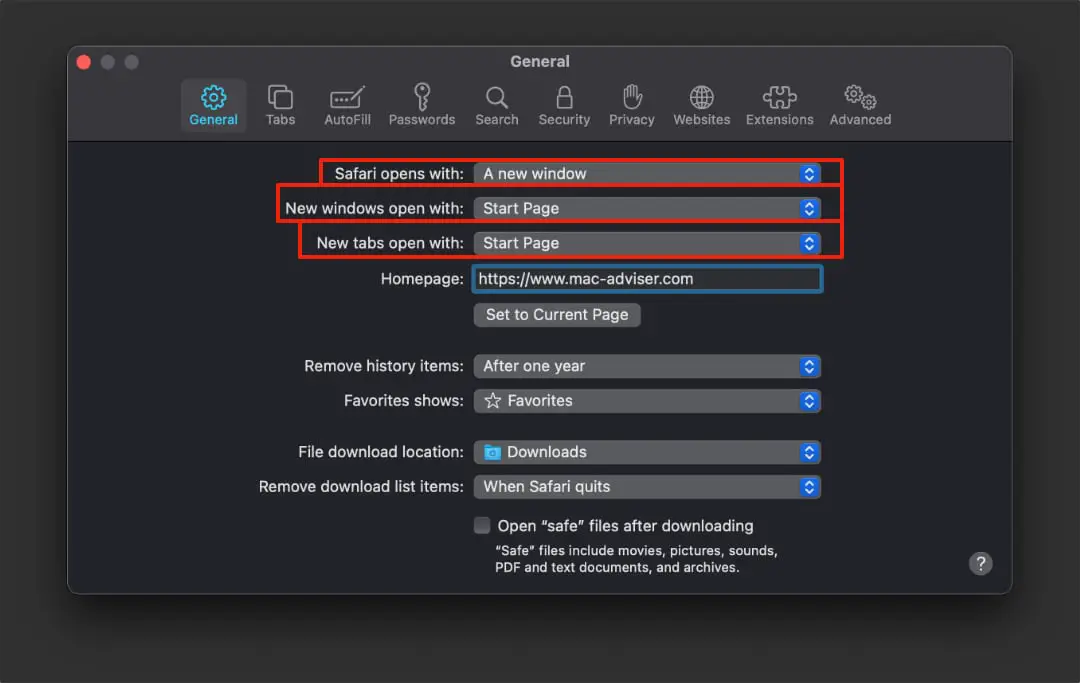Open the File download location dropdown
The image size is (1080, 683).
pyautogui.click(x=647, y=452)
